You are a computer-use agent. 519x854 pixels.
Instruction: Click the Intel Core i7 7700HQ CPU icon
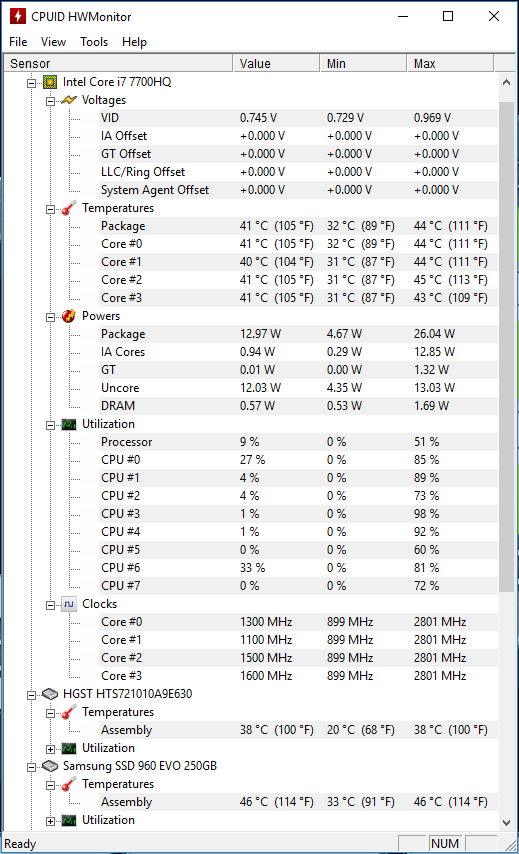click(x=50, y=82)
